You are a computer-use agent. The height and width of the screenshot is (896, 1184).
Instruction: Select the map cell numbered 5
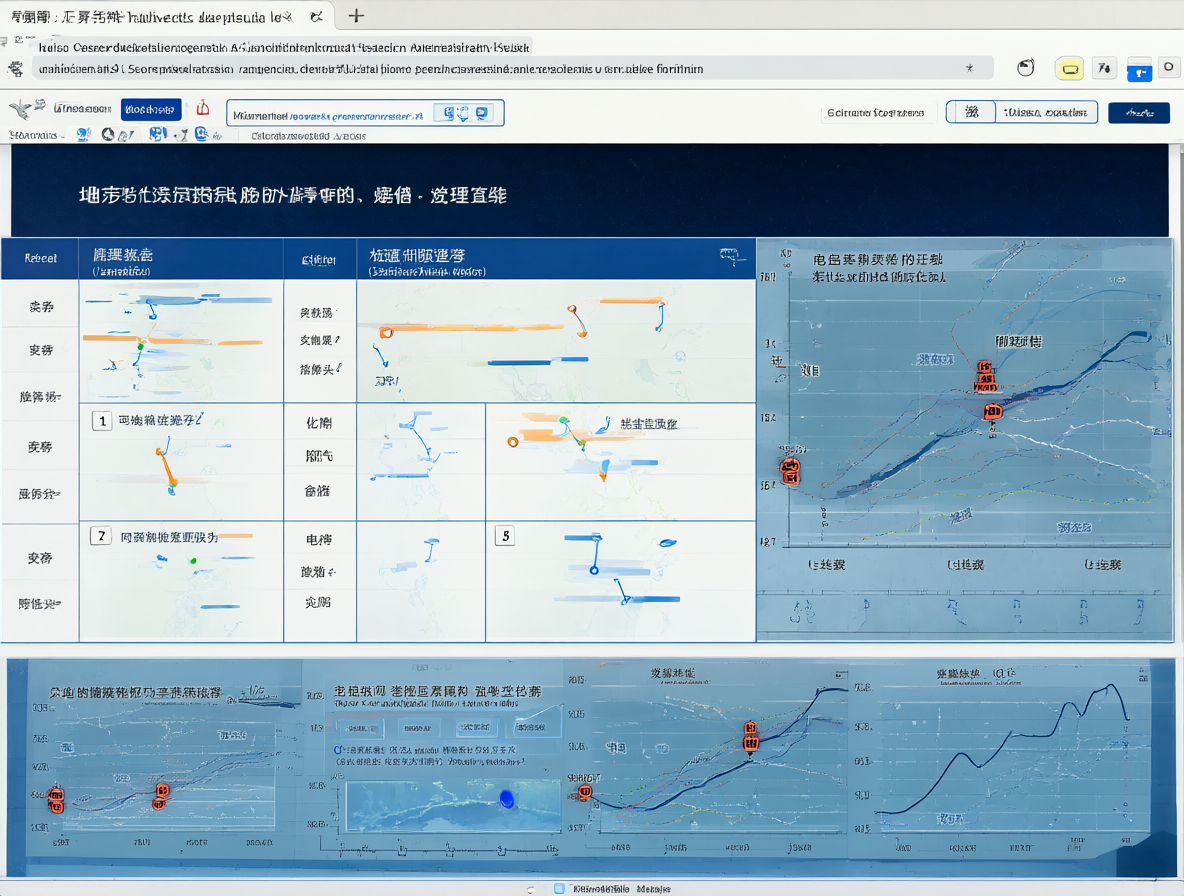[621, 581]
